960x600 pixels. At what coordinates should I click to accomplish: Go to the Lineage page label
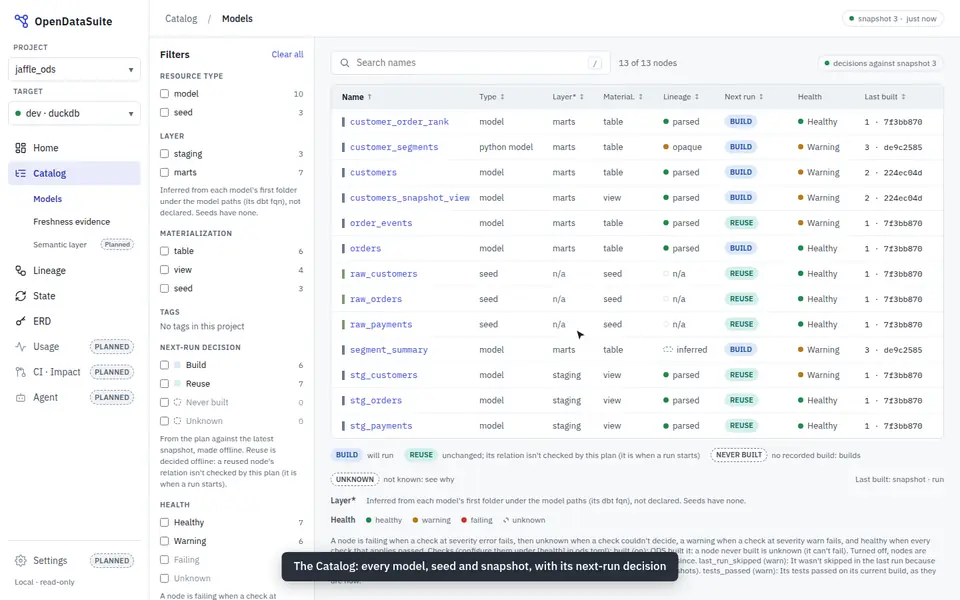50,271
